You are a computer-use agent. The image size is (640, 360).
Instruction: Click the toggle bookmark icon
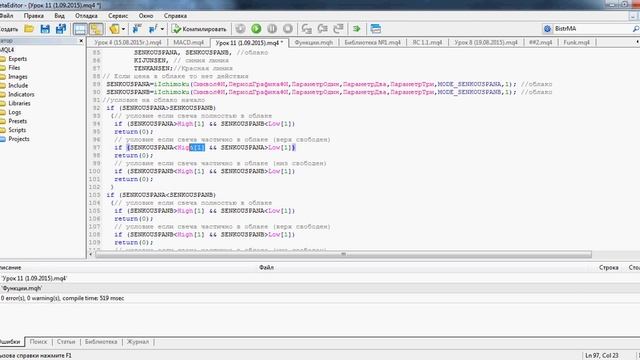tap(137, 29)
